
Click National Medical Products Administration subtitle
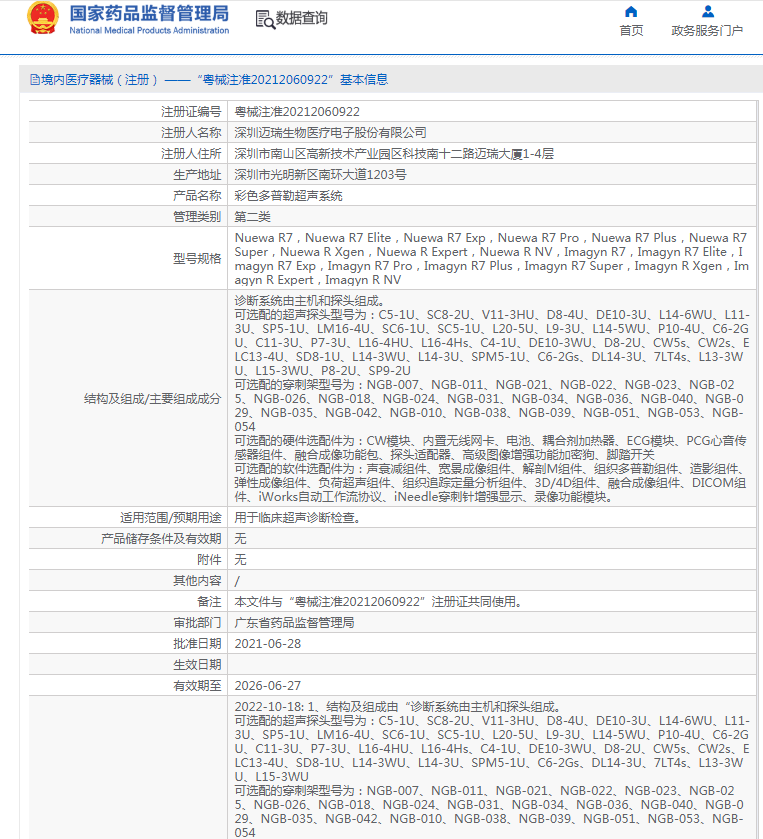tap(149, 30)
